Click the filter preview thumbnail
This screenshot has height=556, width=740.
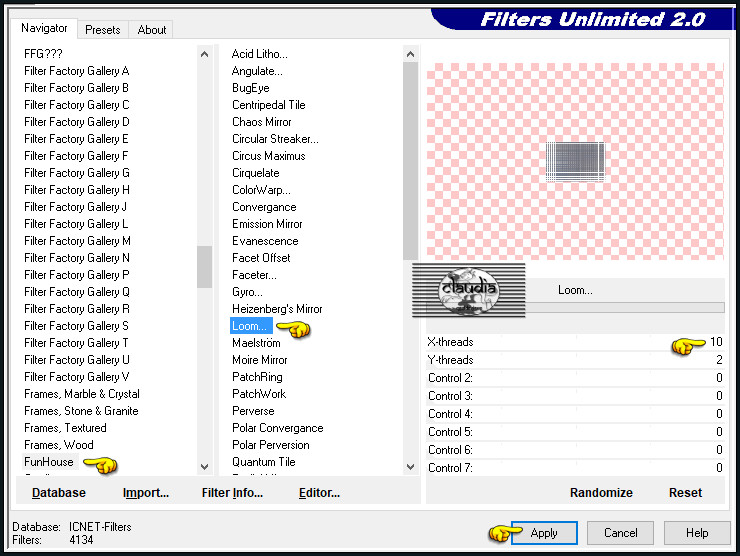(575, 162)
